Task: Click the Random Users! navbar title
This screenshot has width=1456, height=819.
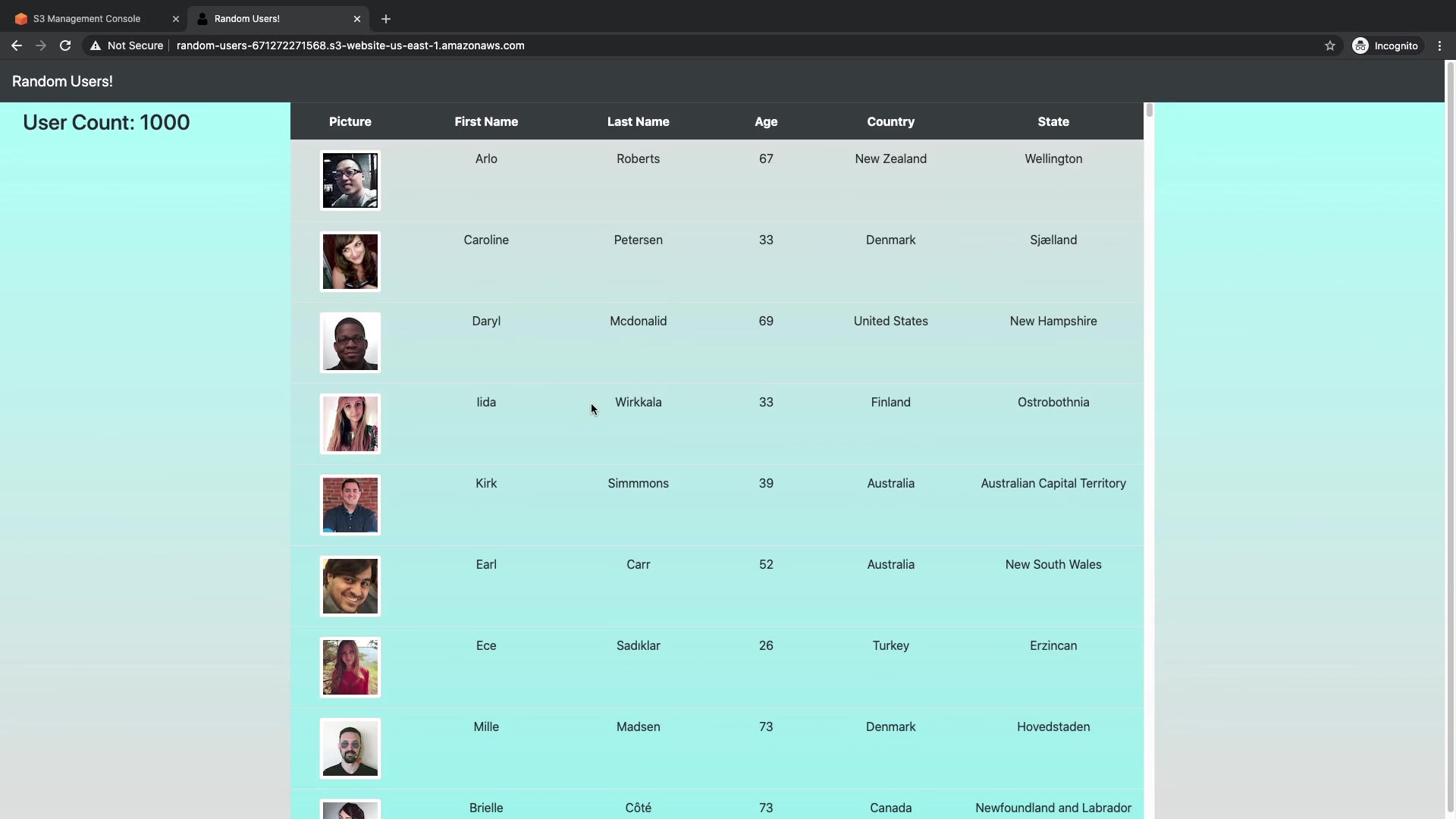Action: tap(62, 81)
